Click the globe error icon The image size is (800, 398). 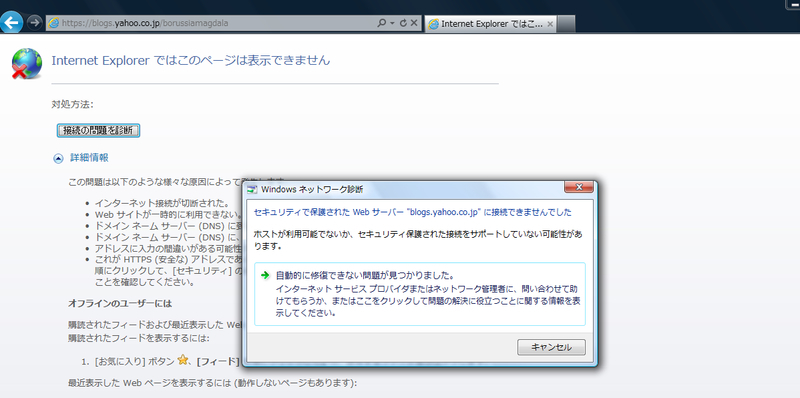[27, 64]
